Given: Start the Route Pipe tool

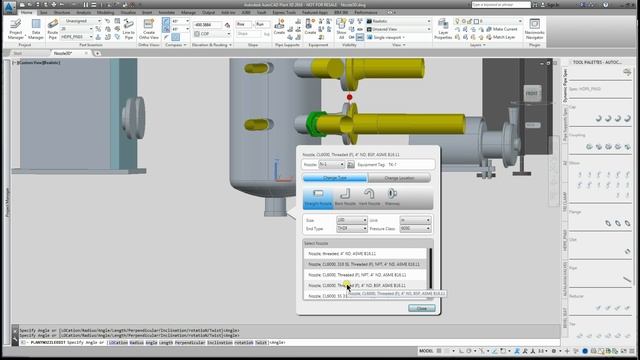Looking at the screenshot, I should [x=53, y=29].
